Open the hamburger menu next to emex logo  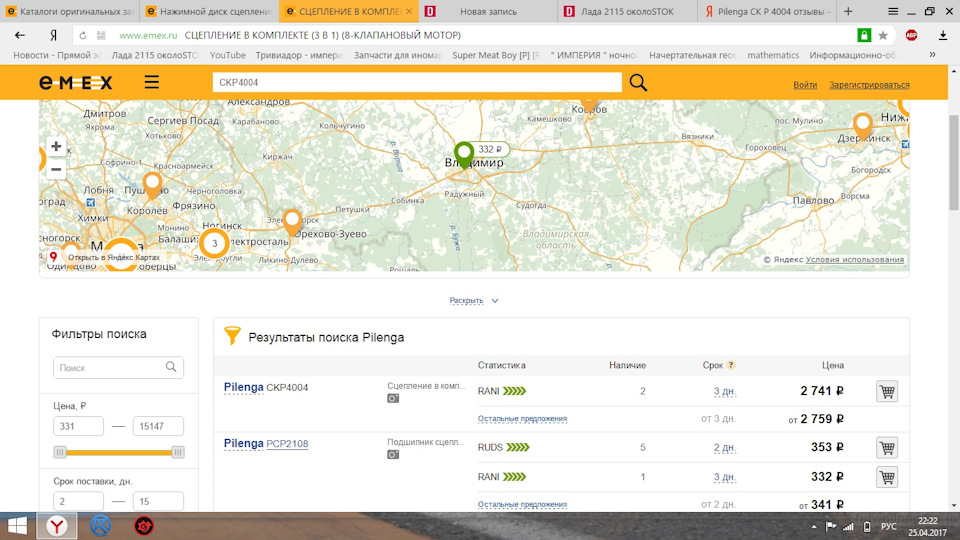tap(152, 82)
